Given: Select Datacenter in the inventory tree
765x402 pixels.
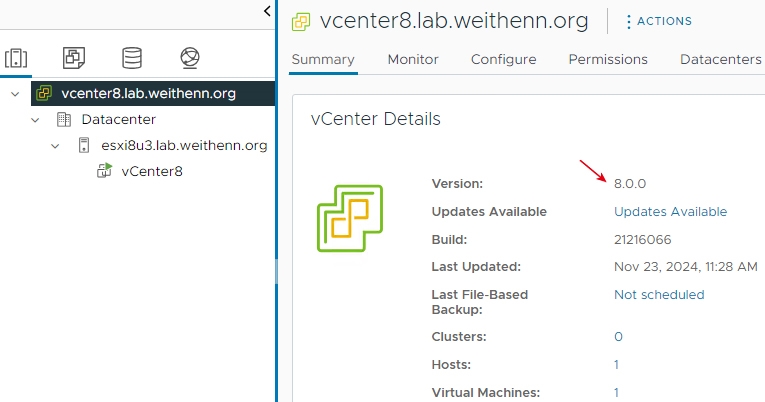Looking at the screenshot, I should coord(119,119).
